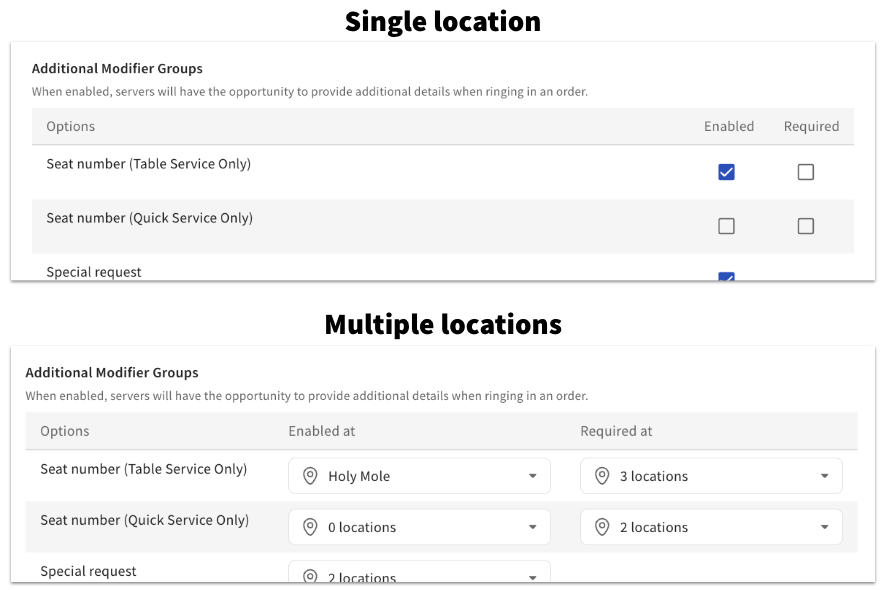
Task: Click Required column header in single location
Action: click(x=811, y=127)
